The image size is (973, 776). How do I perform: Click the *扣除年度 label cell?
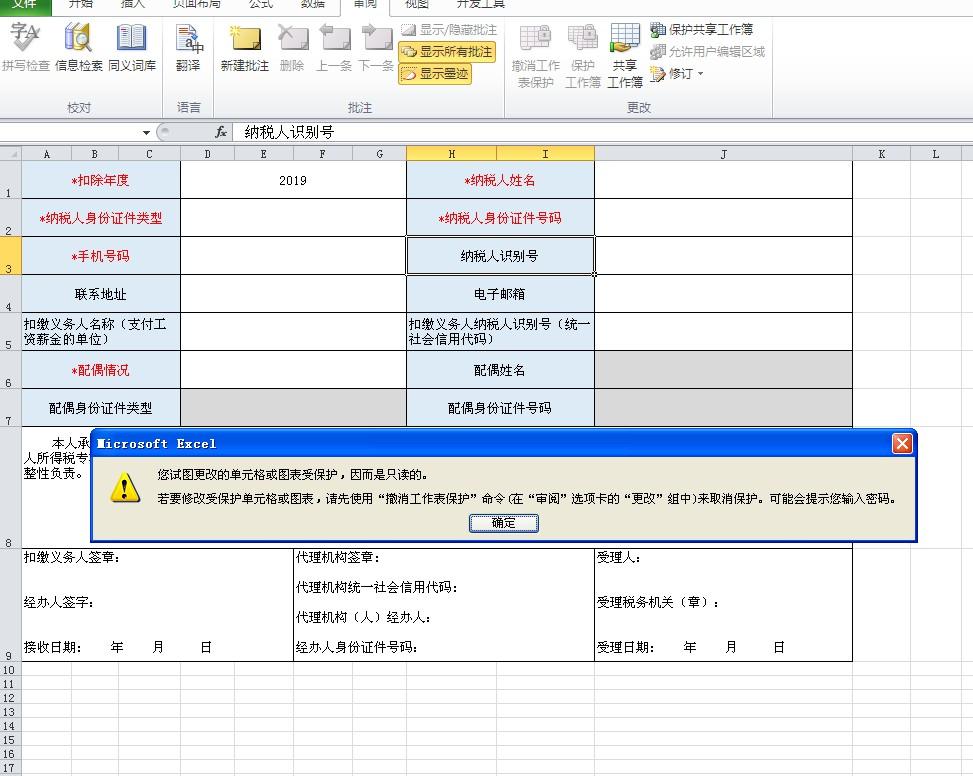pyautogui.click(x=101, y=180)
